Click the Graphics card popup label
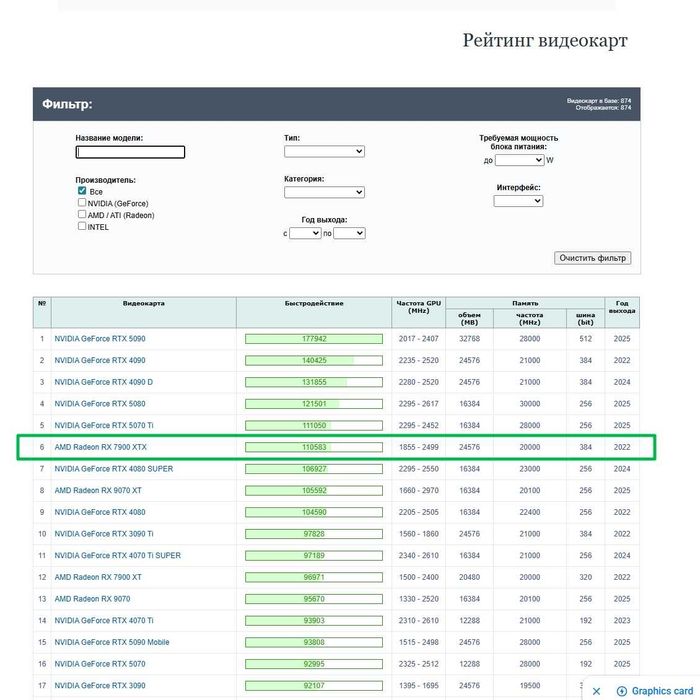700x700 pixels. pos(662,691)
